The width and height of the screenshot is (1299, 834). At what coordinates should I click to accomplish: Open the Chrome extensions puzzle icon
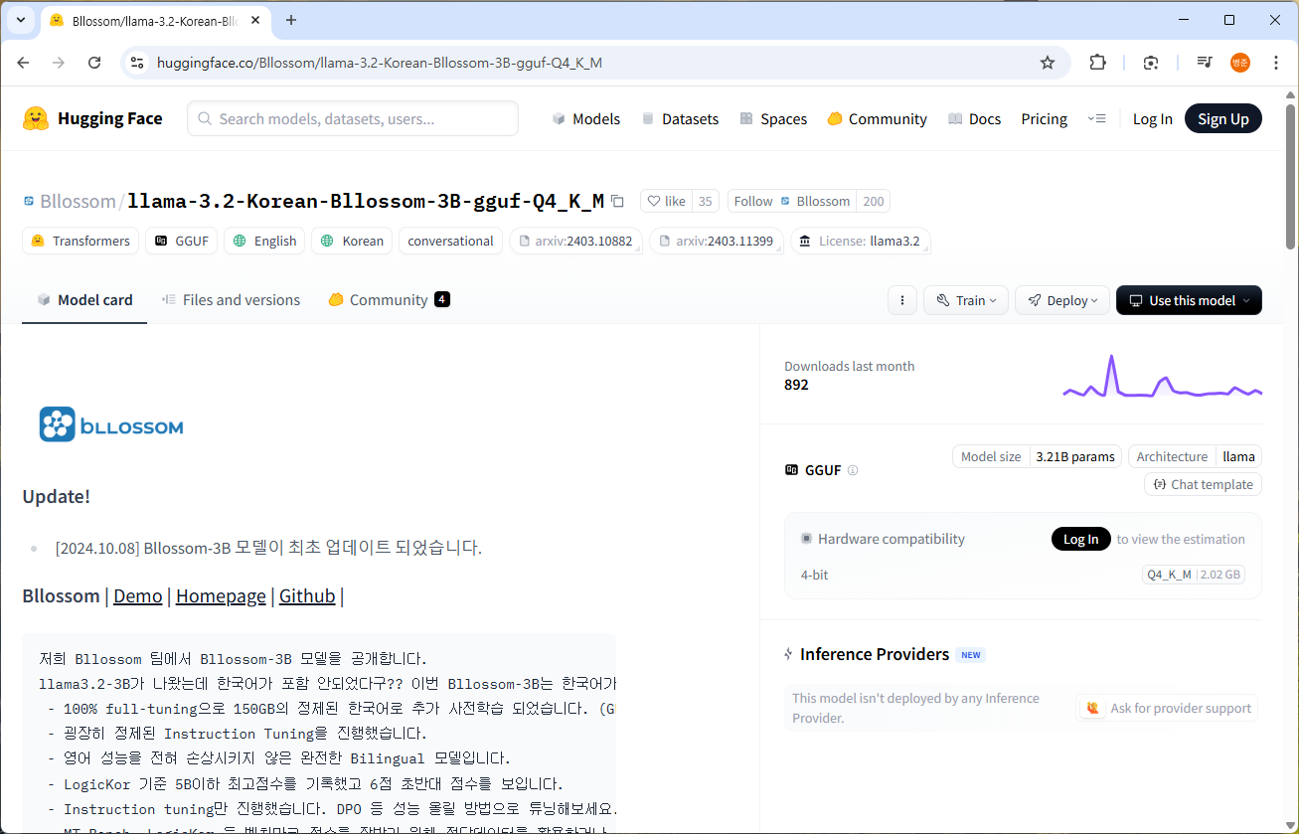[x=1098, y=62]
